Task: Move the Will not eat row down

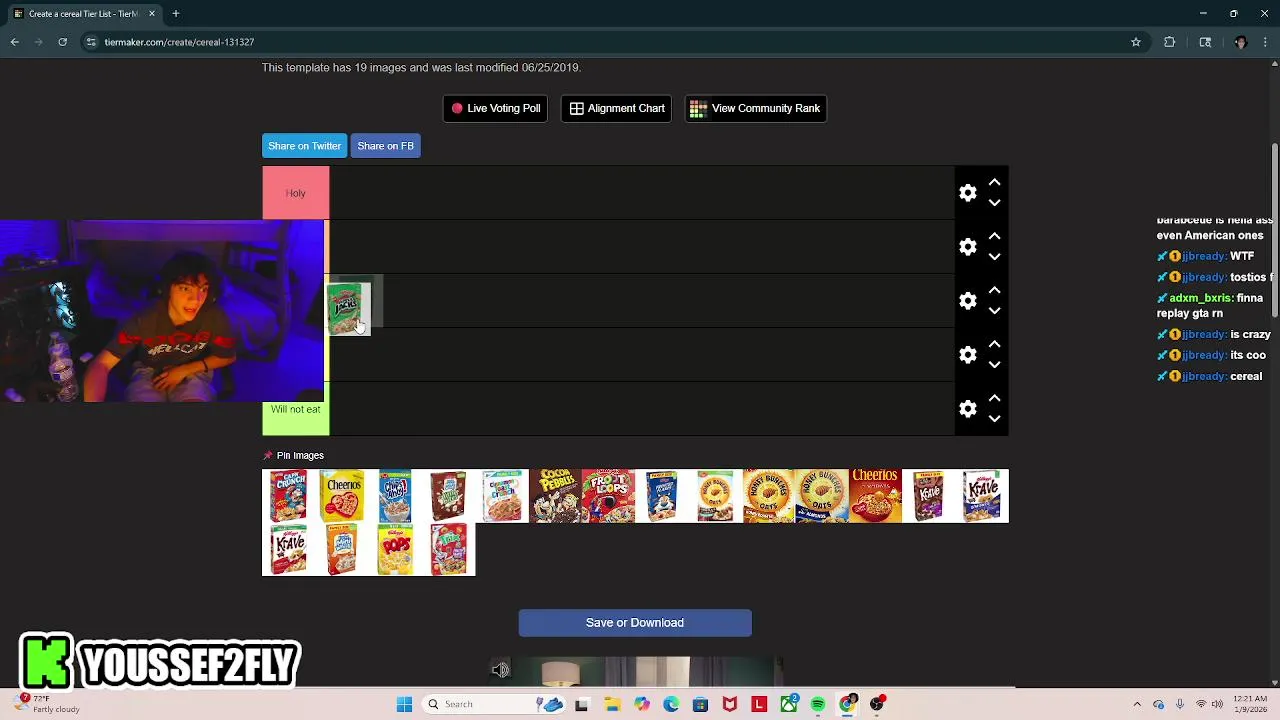Action: tap(994, 419)
